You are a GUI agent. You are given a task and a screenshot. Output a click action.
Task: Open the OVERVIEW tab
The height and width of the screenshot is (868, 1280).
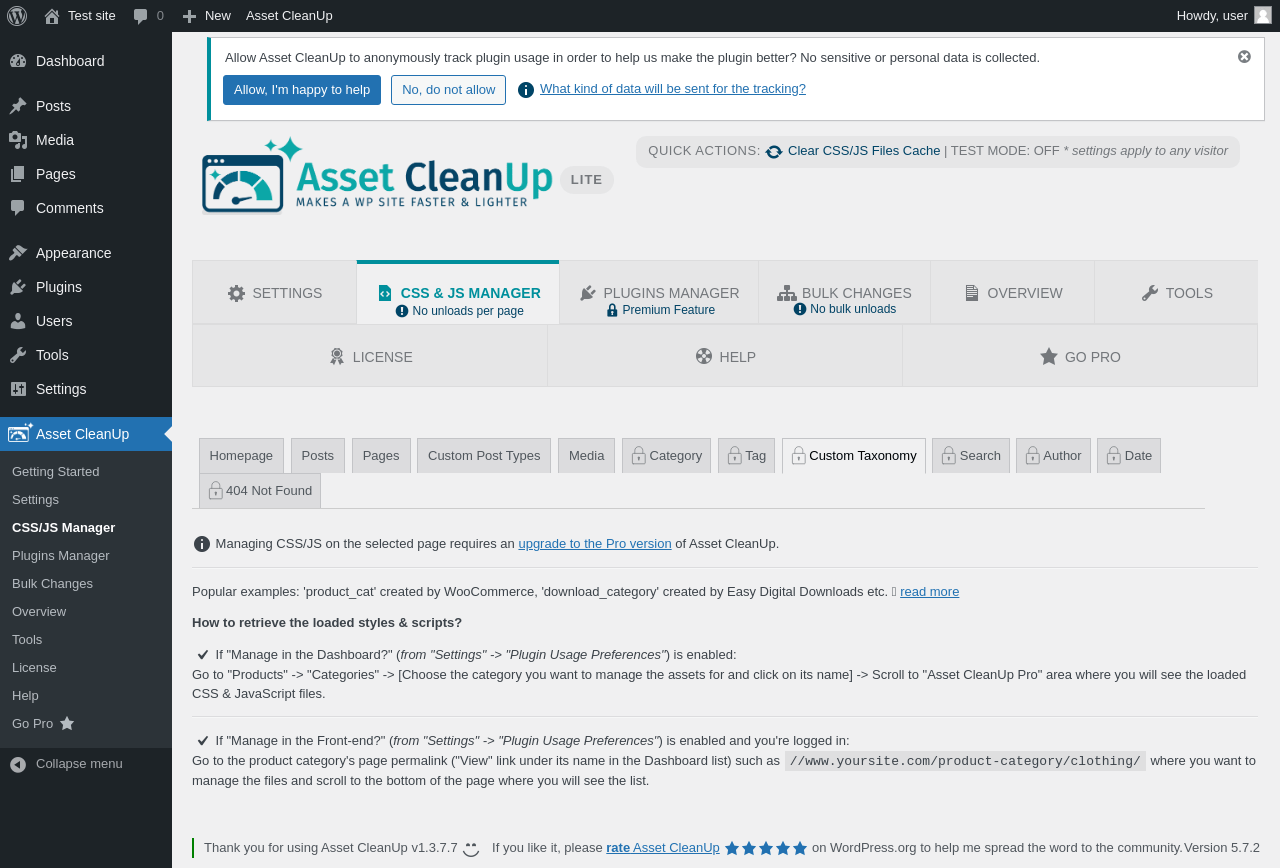tap(1013, 293)
